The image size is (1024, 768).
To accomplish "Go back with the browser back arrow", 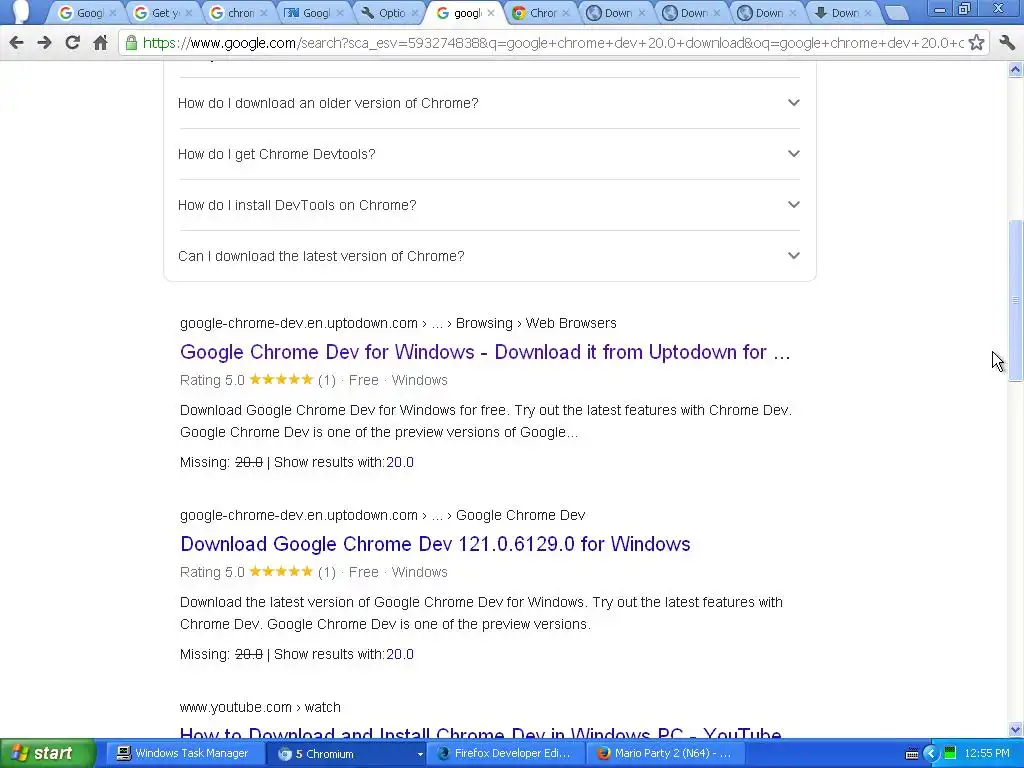I will pyautogui.click(x=16, y=43).
